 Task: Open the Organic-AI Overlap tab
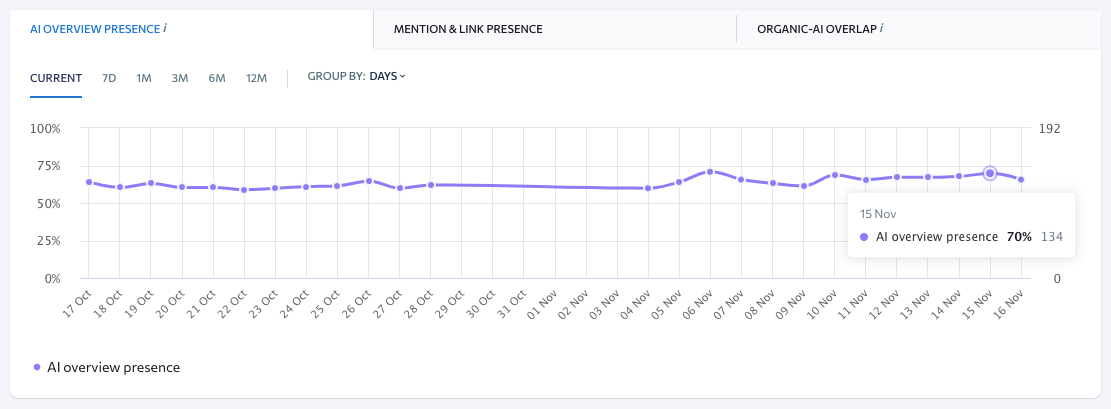815,30
